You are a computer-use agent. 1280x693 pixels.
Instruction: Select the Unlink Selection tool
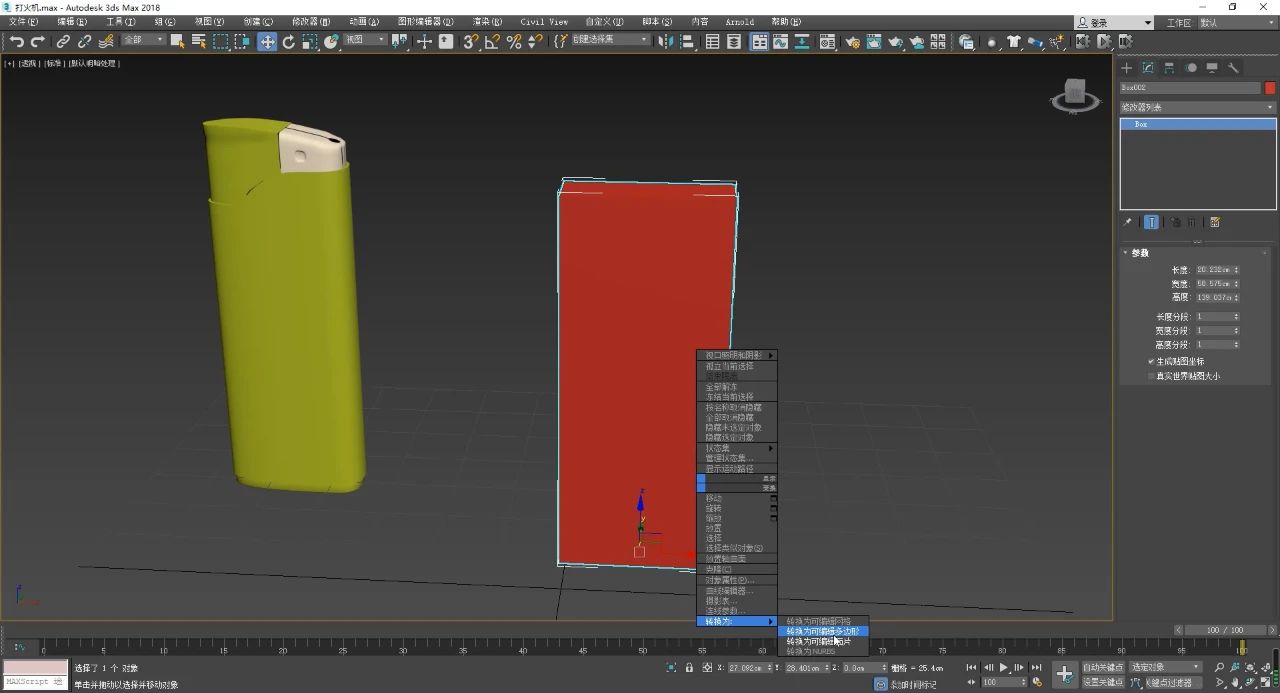tap(84, 41)
